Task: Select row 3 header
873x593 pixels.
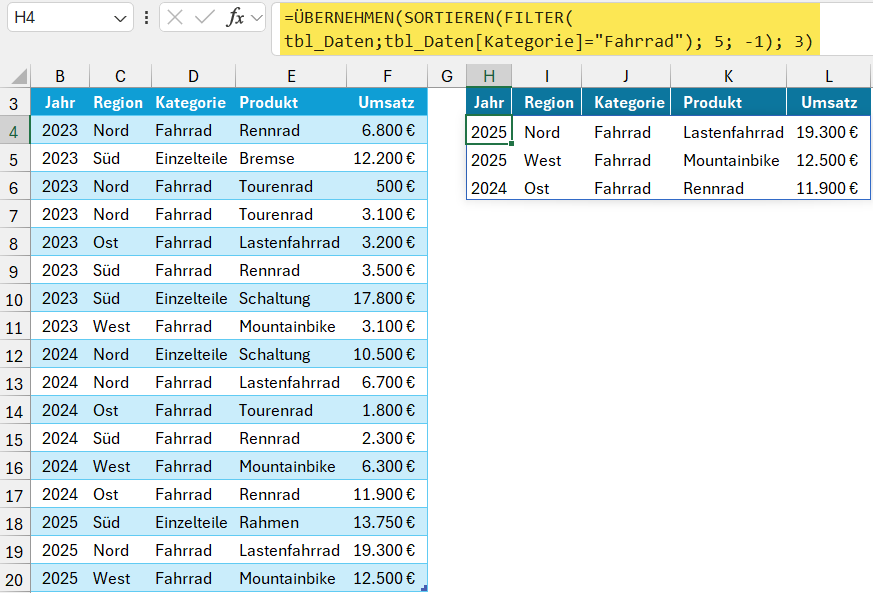Action: [14, 103]
